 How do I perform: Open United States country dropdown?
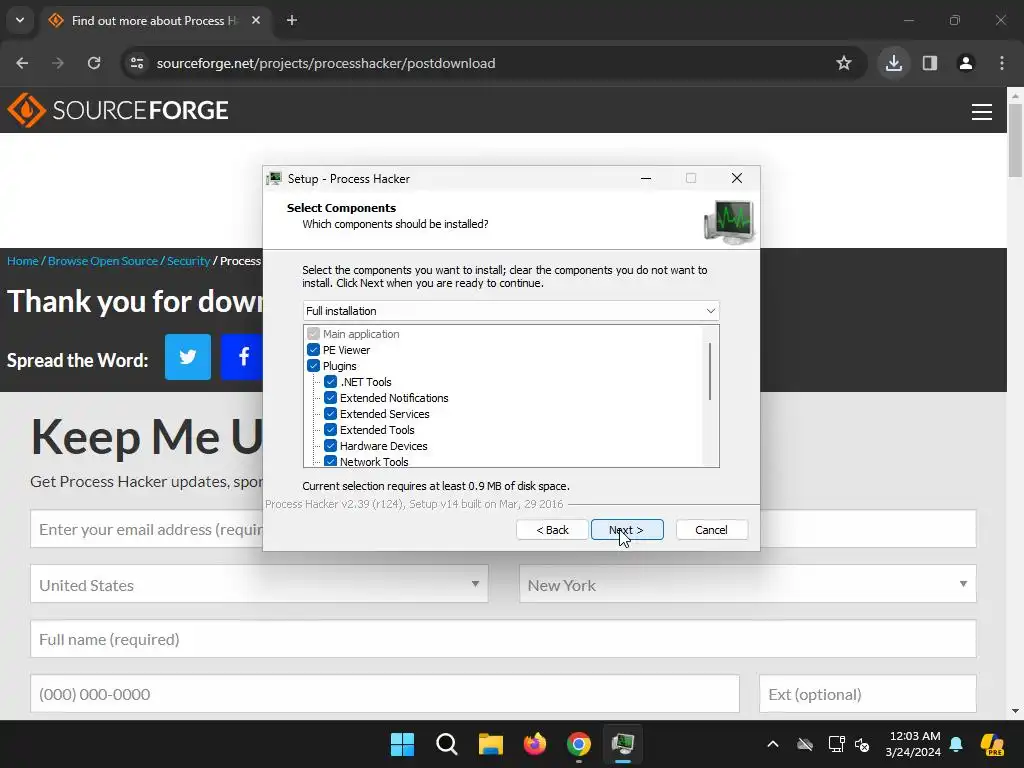tap(259, 584)
